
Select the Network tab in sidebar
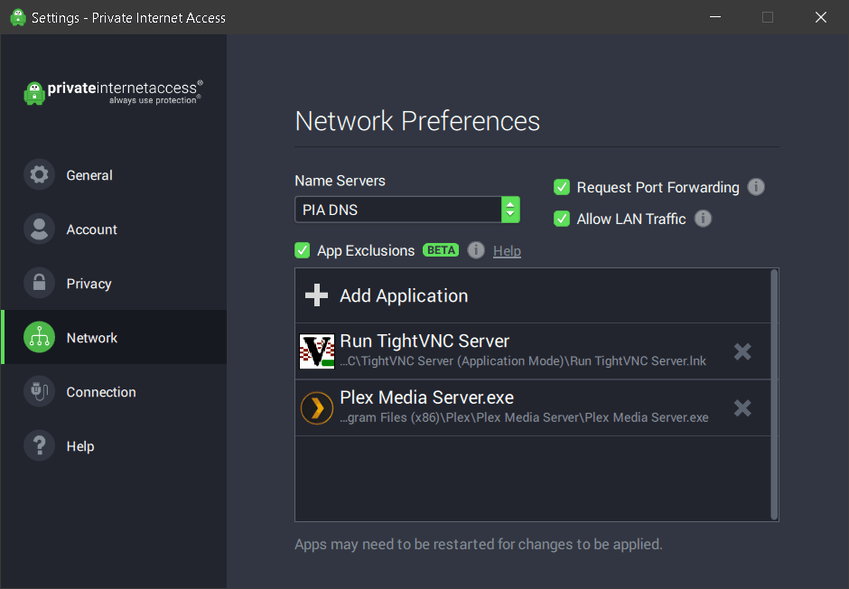pos(91,338)
